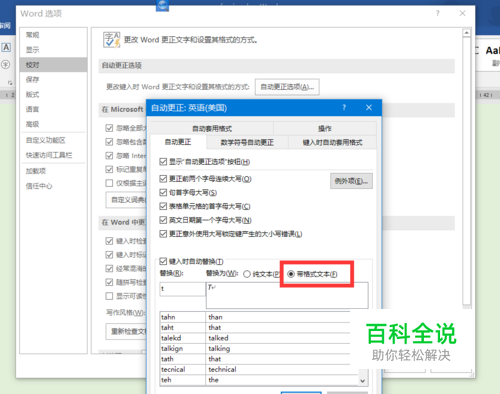
Task: Toggle 句首字母大写(S) checkbox
Action: point(163,193)
